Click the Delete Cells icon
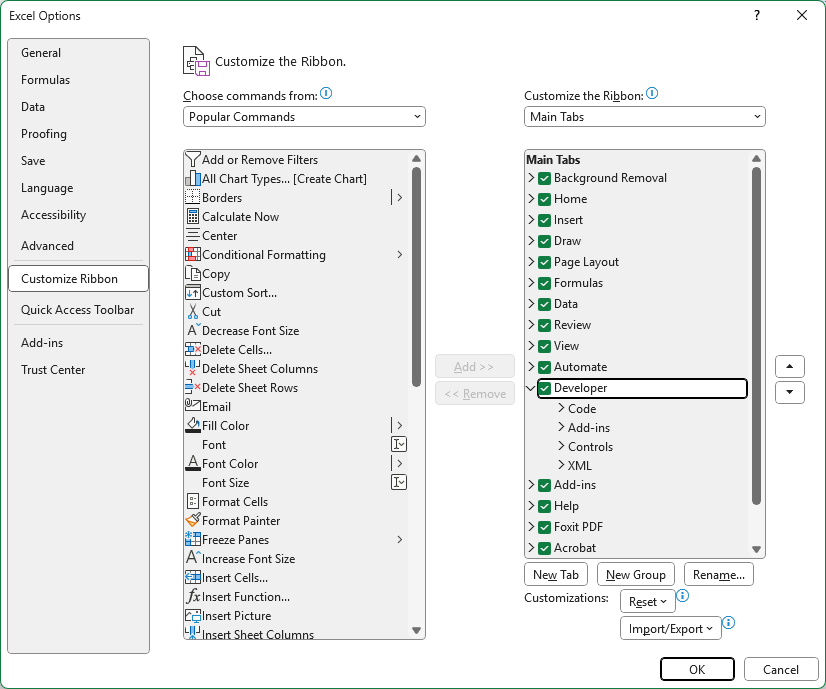 click(x=193, y=349)
